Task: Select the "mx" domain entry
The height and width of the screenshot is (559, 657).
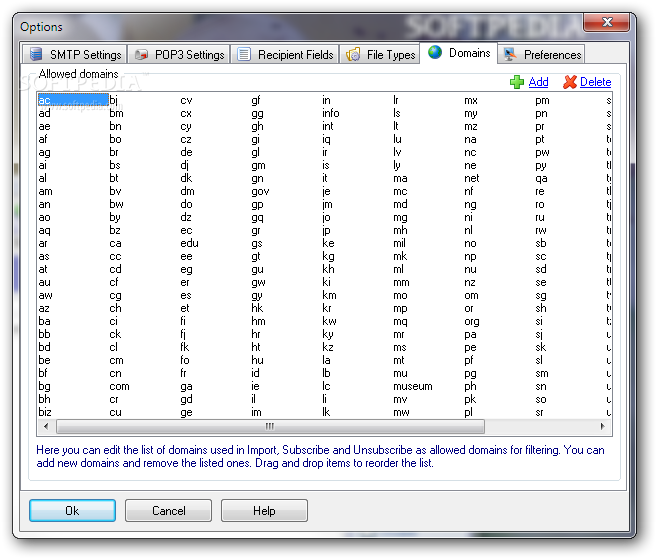Action: [471, 100]
